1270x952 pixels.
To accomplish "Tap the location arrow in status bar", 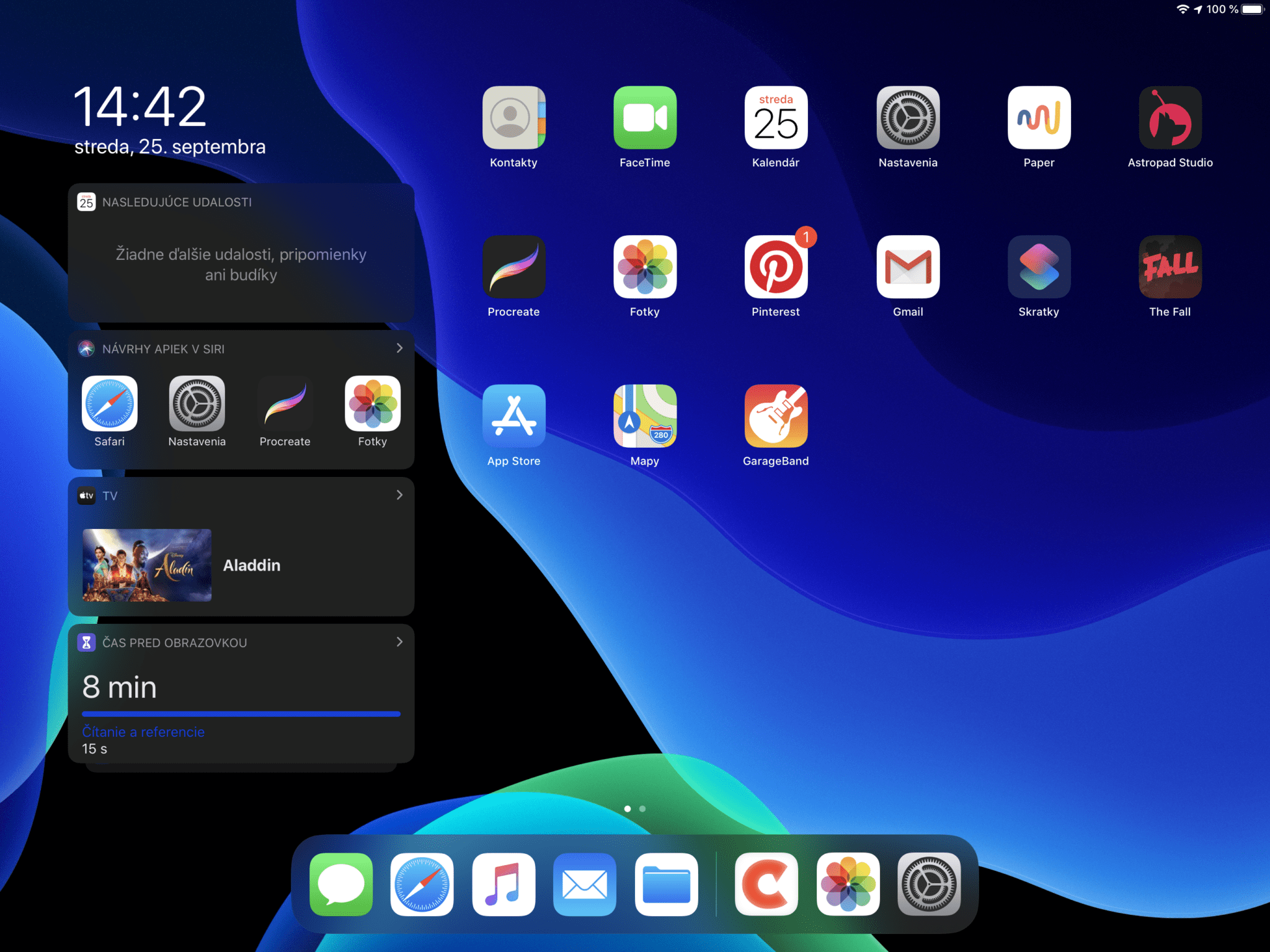I will tap(1198, 9).
